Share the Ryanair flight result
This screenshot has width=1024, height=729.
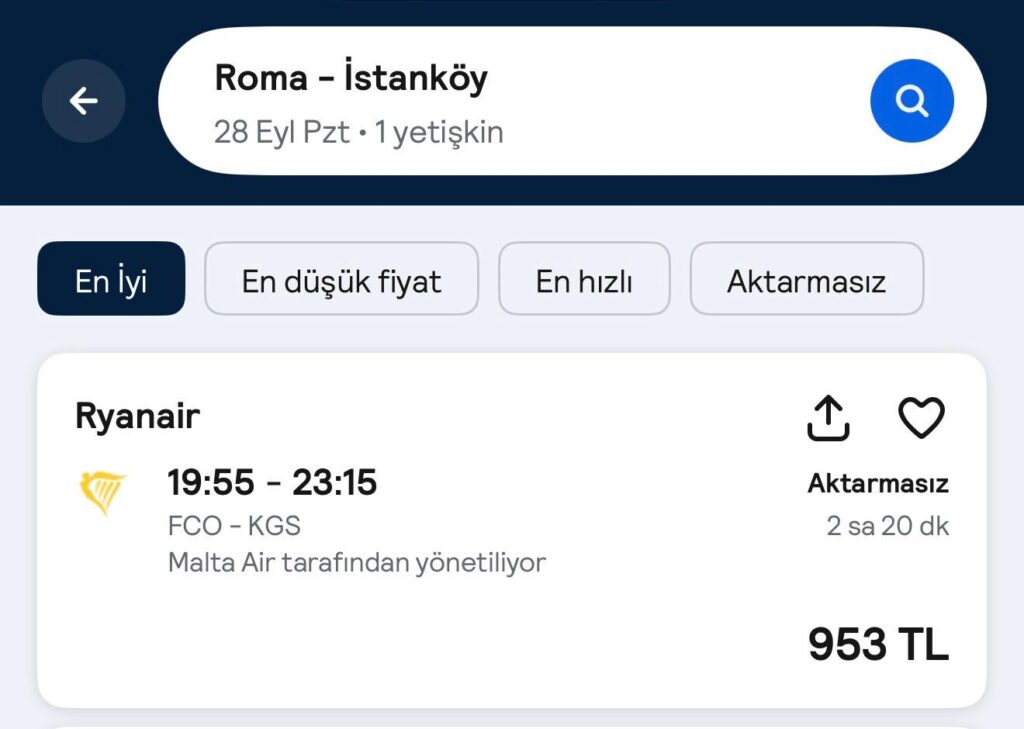tap(828, 418)
